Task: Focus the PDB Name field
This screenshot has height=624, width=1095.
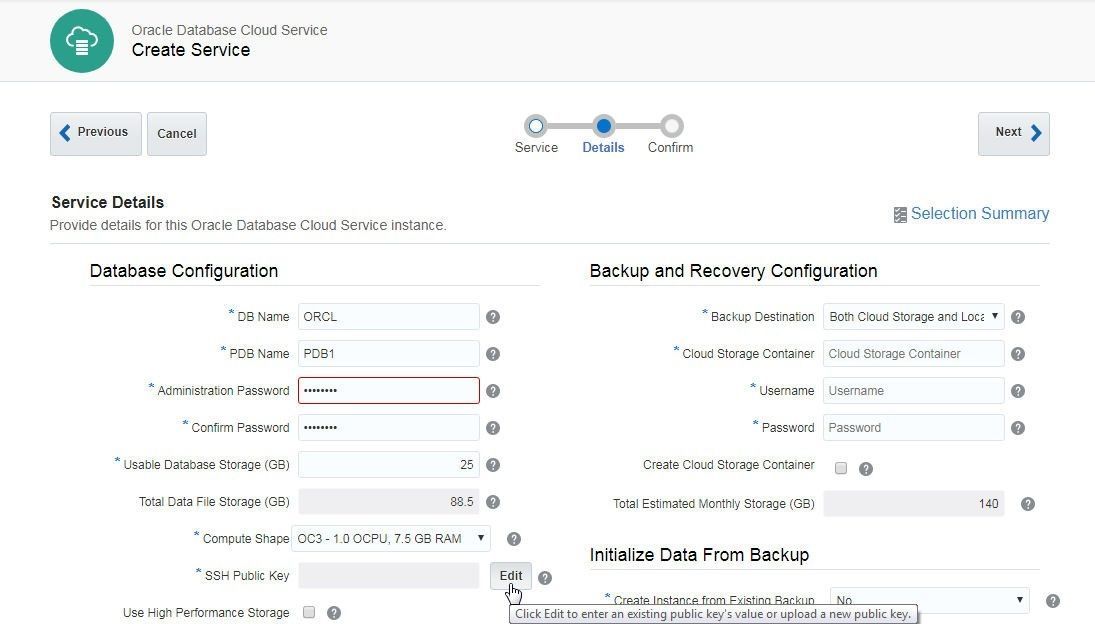Action: (x=389, y=354)
